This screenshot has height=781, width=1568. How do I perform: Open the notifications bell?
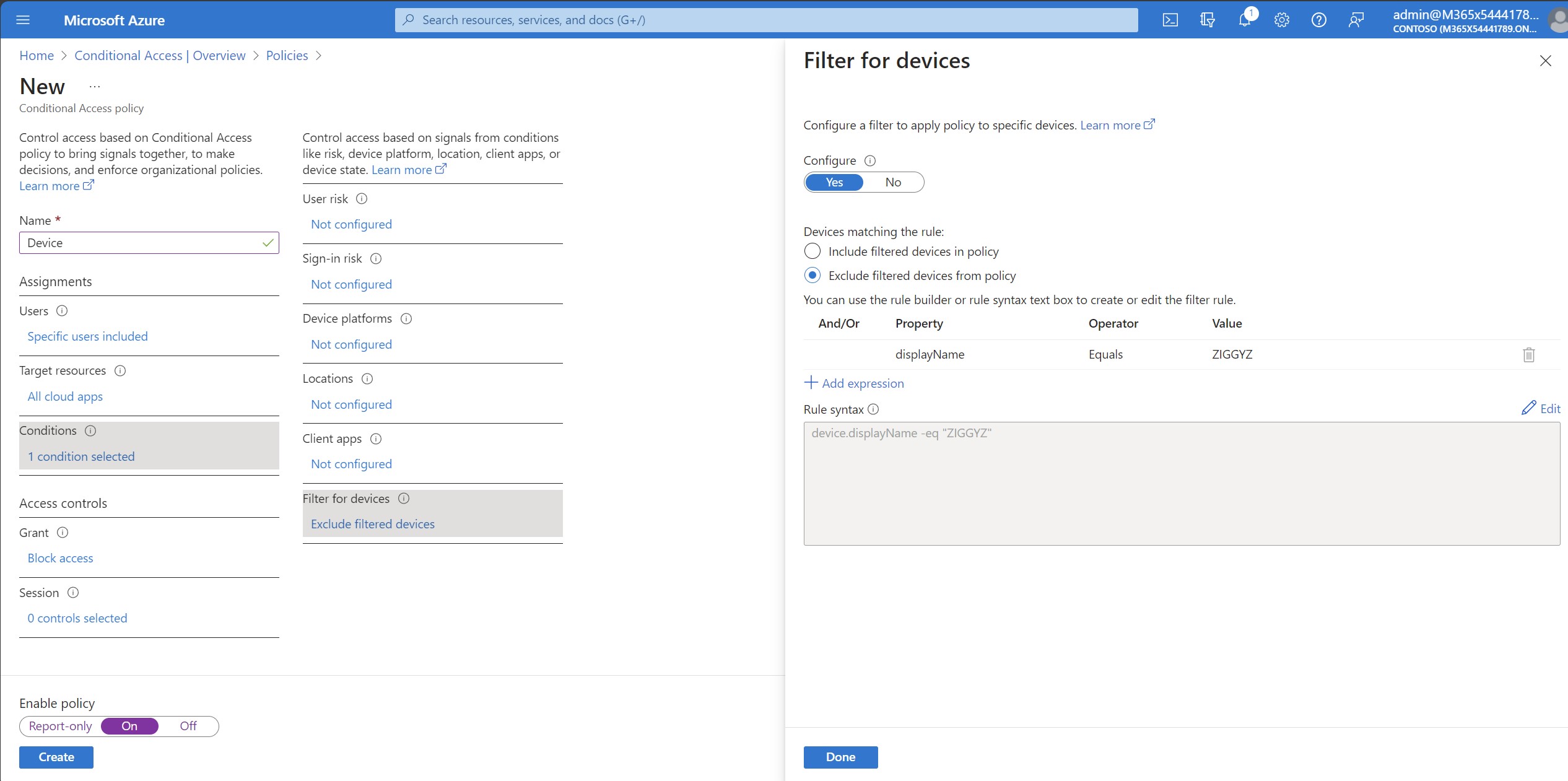[x=1244, y=20]
